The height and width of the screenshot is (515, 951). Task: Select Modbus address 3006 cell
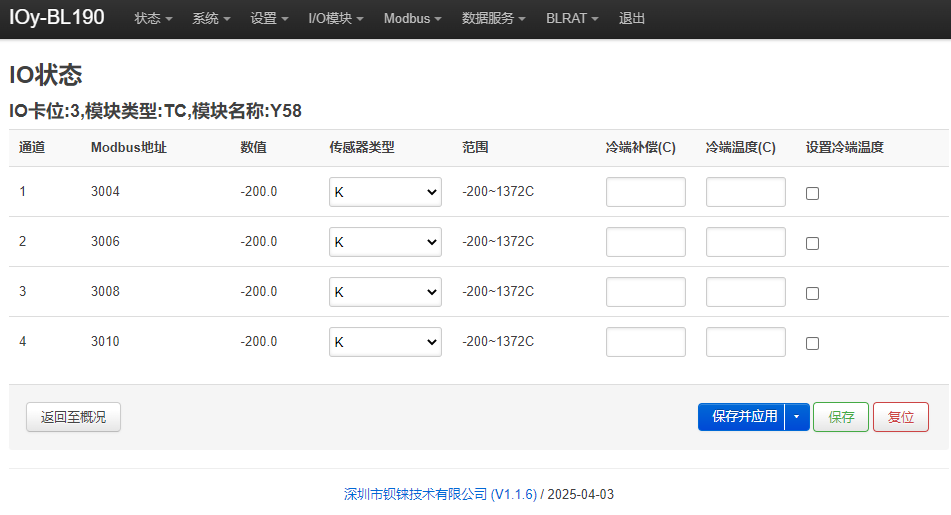(106, 241)
